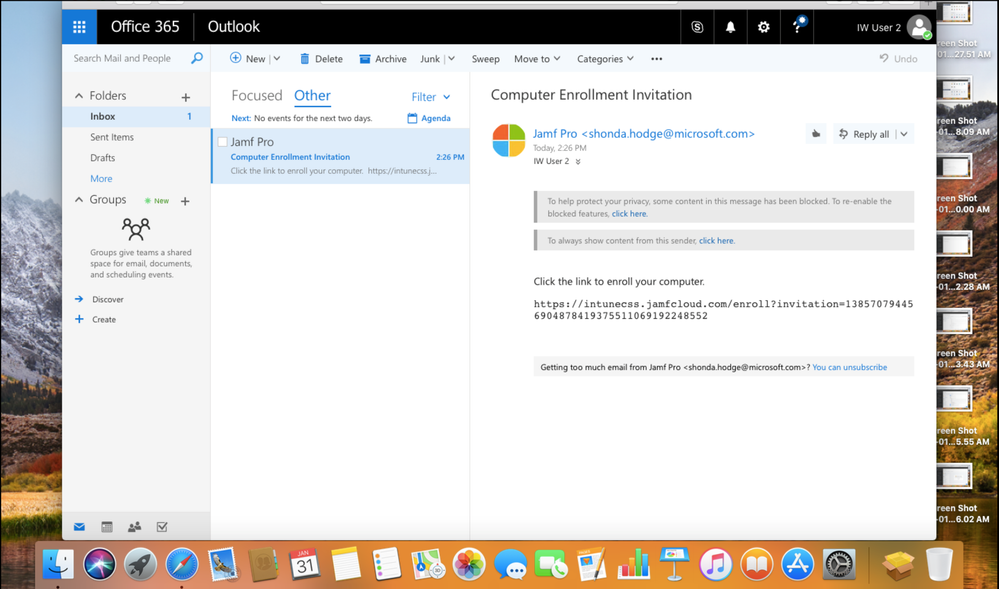Viewport: 999px width, 589px height.
Task: Switch to Calendar view in bottom navigation
Action: (x=107, y=527)
